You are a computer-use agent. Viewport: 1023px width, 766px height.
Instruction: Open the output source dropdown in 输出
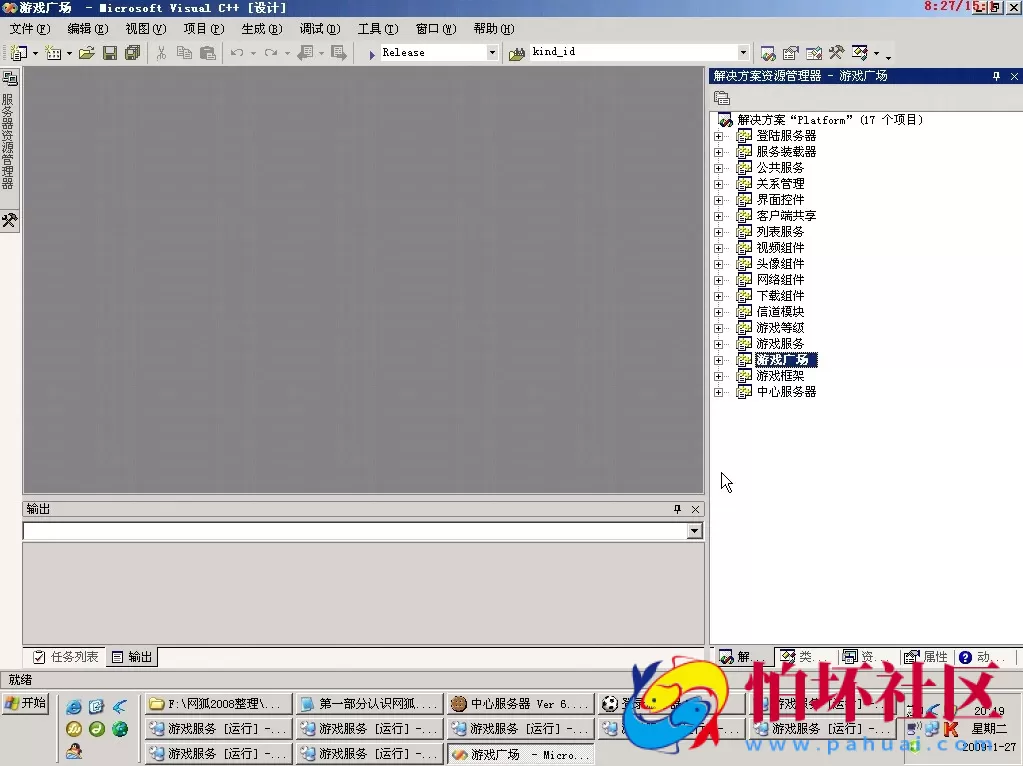pos(694,531)
